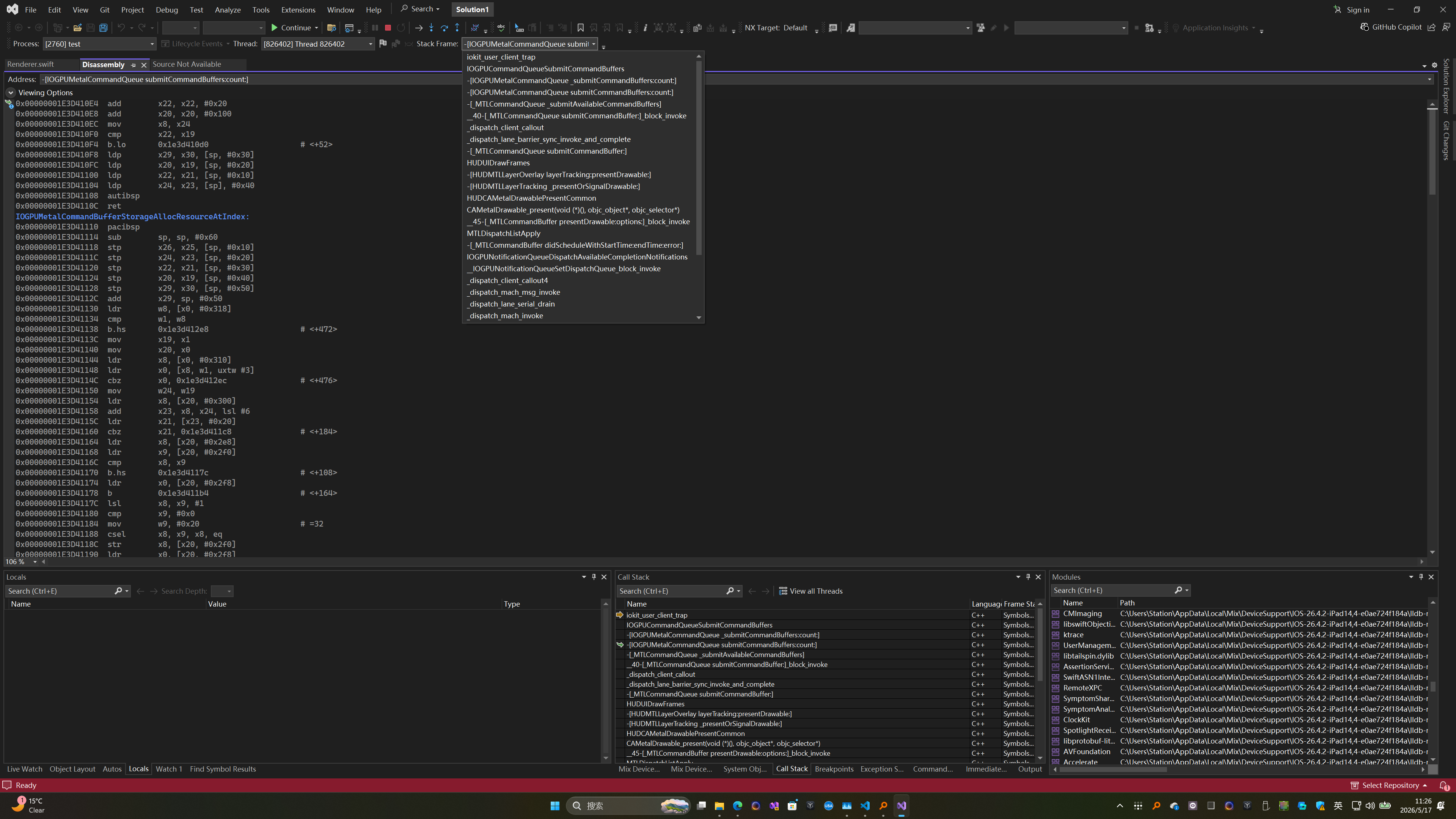Collapse the Viewing Options expander
Screen dimensions: 1456x819
[x=11, y=92]
